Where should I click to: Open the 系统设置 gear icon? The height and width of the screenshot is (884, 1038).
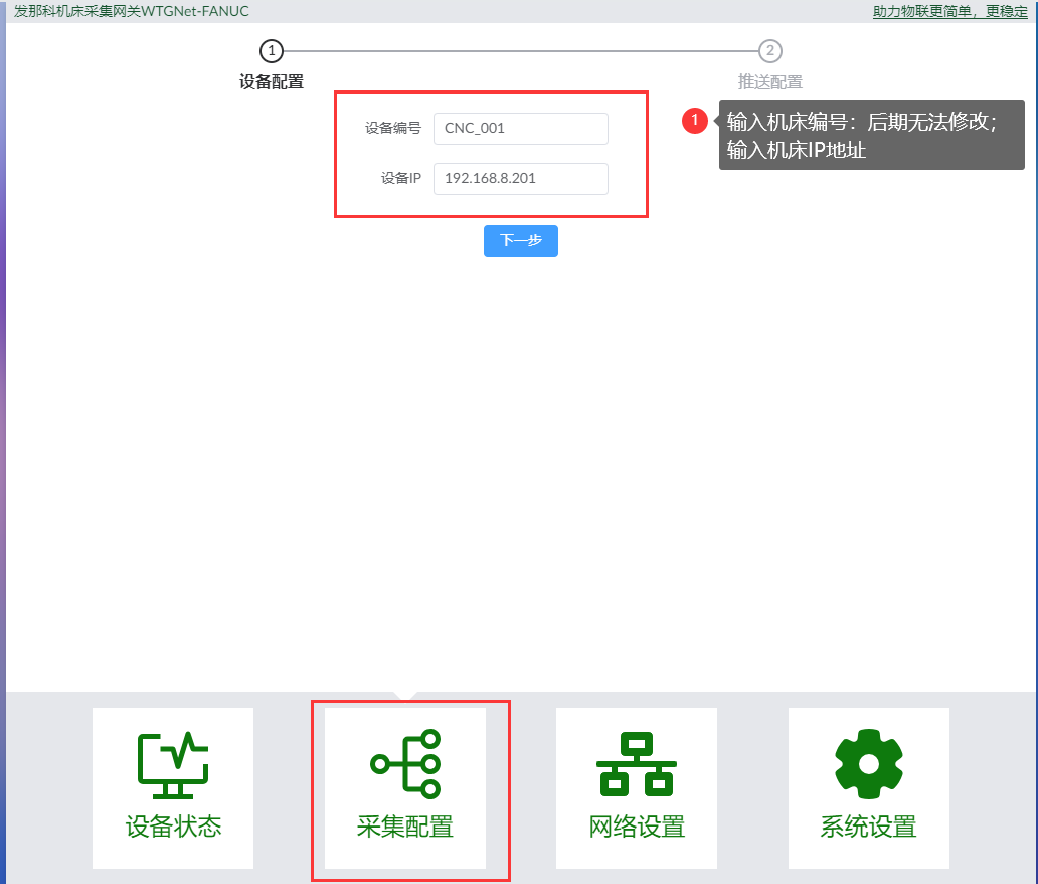(x=869, y=763)
